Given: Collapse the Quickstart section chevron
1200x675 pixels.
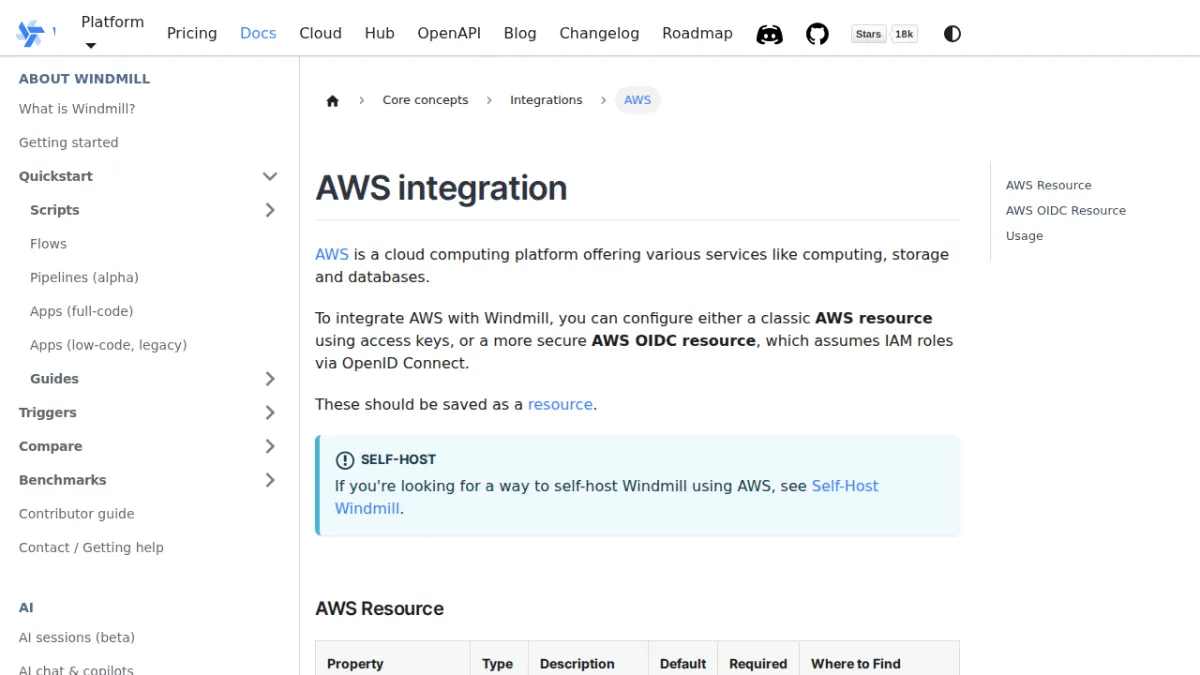Looking at the screenshot, I should click(270, 176).
